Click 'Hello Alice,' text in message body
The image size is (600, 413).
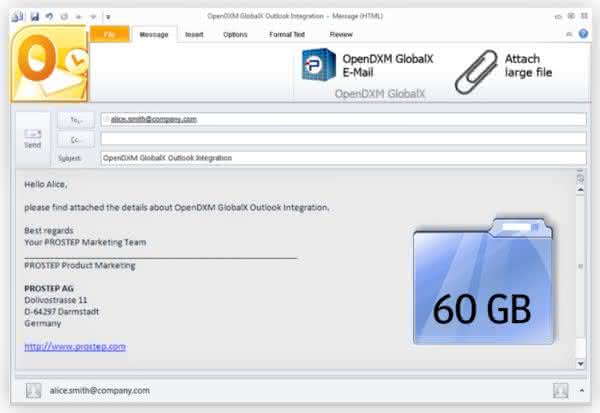[x=46, y=184]
